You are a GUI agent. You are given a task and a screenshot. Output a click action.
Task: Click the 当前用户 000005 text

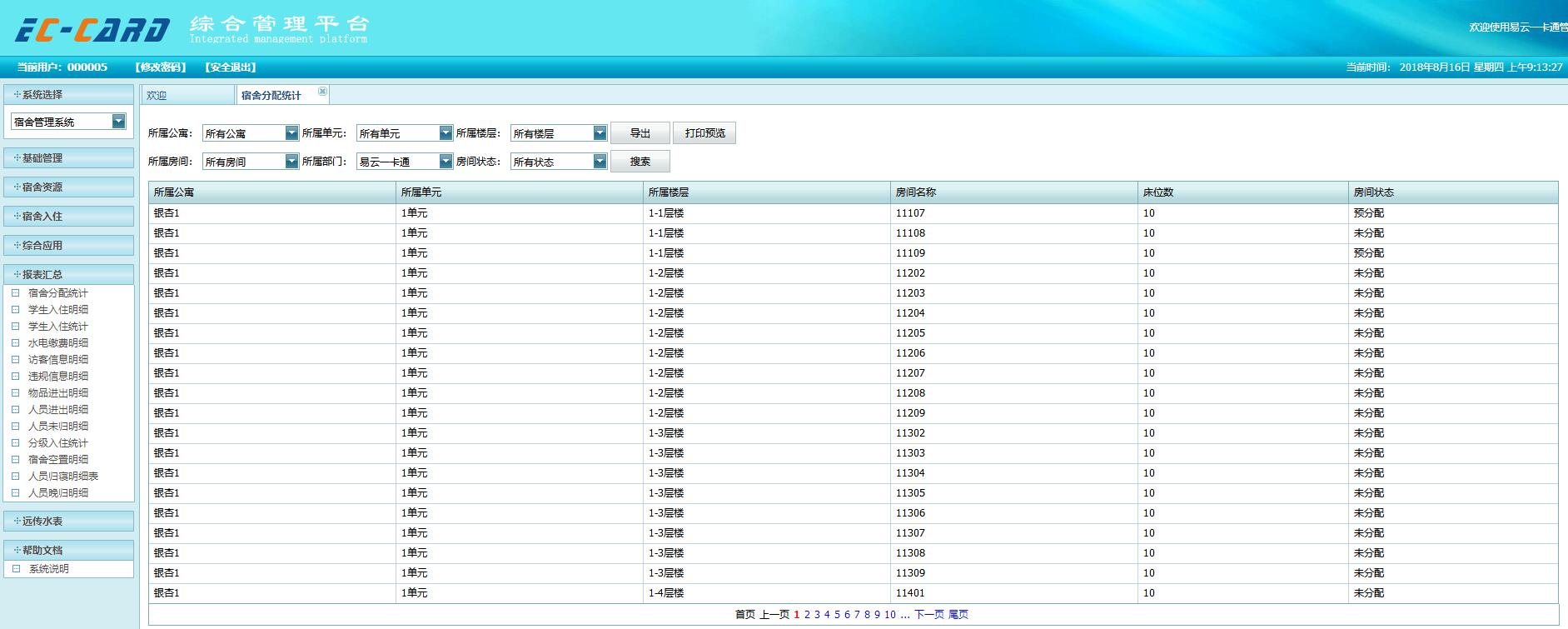[x=62, y=67]
